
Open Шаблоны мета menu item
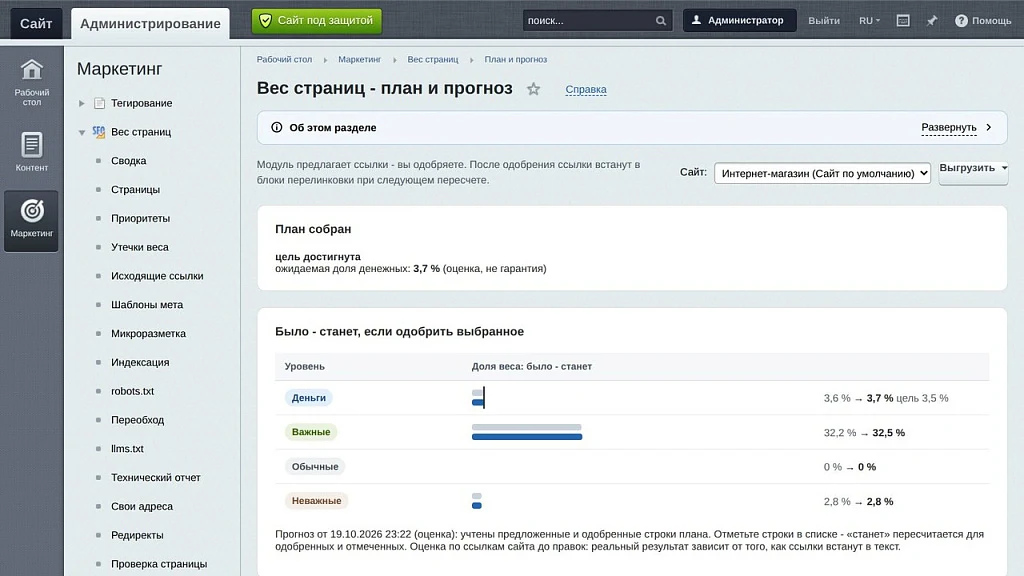pos(147,304)
